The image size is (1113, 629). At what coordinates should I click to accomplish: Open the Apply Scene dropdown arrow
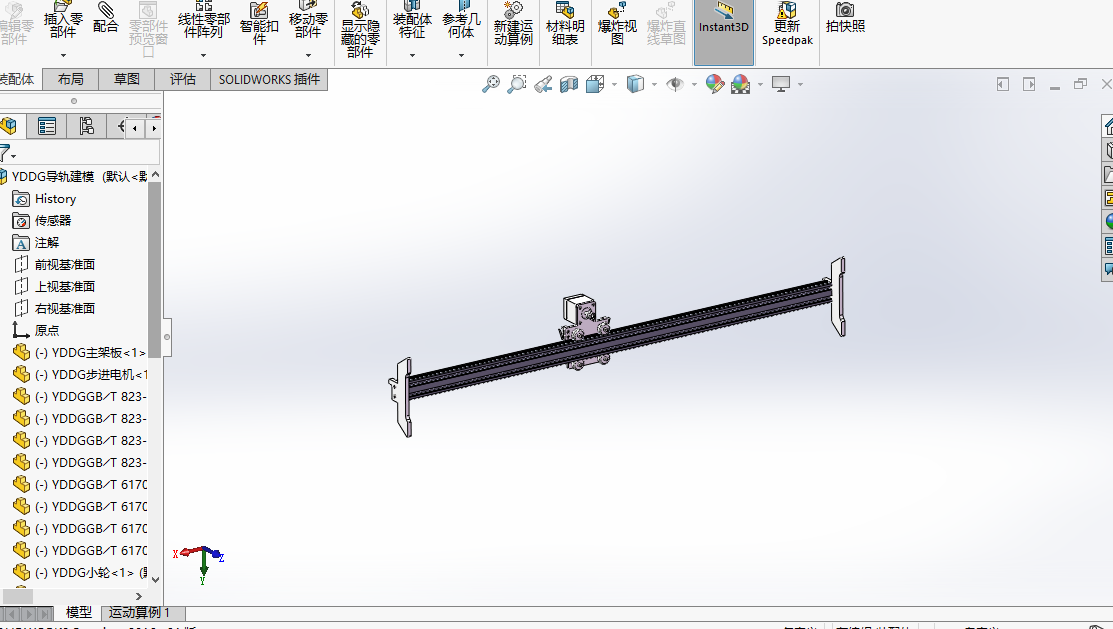(760, 84)
